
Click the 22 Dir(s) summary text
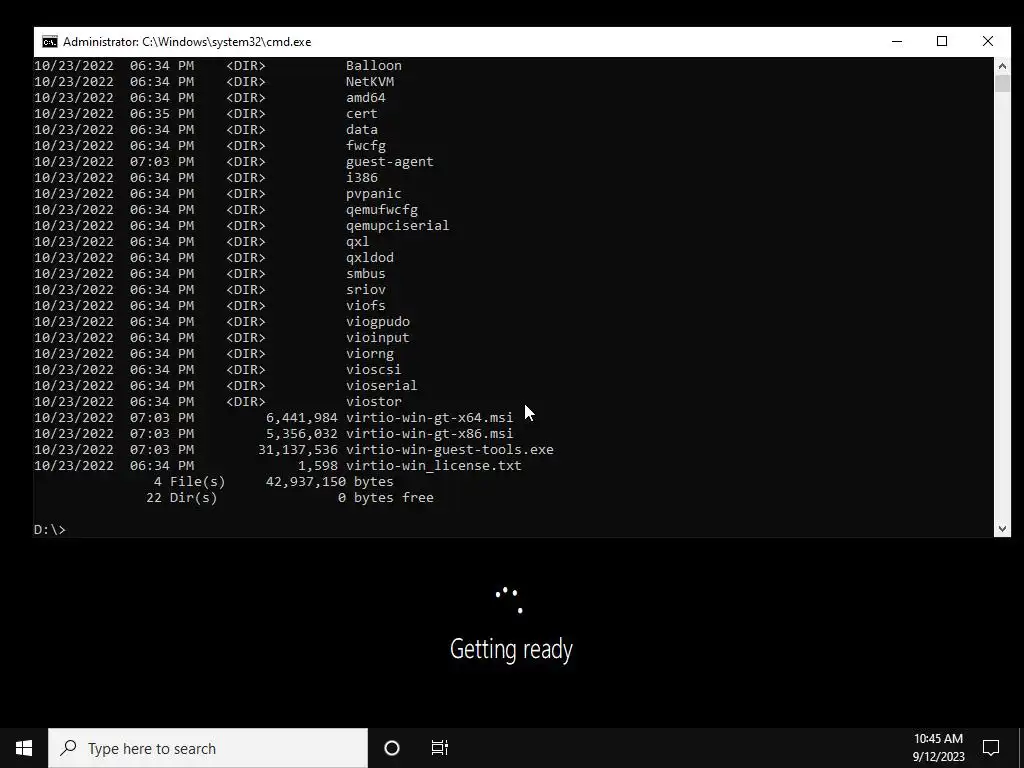click(182, 498)
